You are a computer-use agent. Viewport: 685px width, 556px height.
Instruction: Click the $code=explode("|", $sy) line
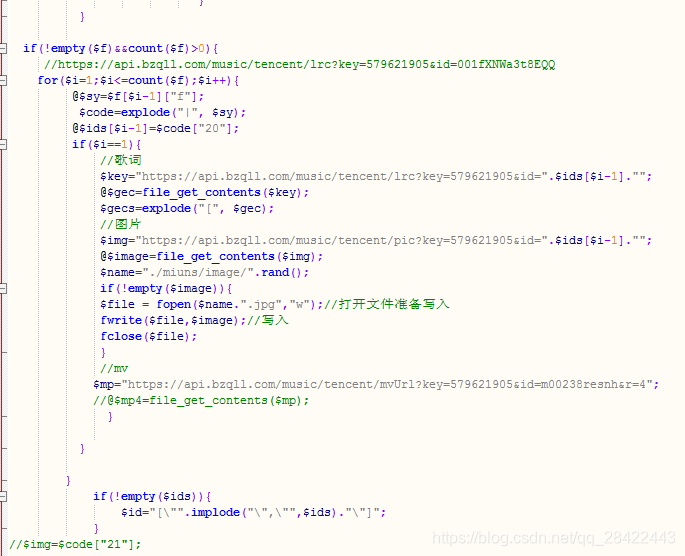163,113
